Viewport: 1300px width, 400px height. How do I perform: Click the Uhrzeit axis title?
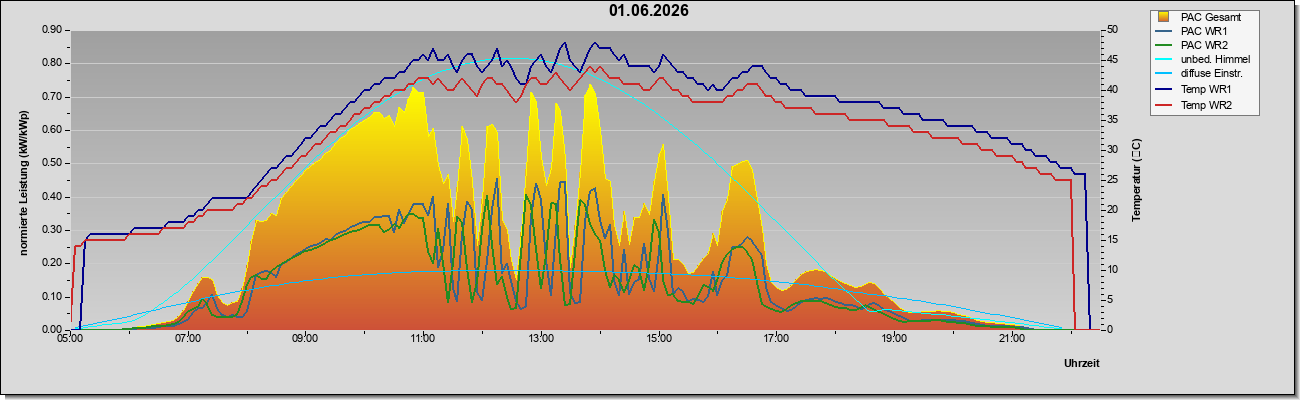pos(1081,364)
